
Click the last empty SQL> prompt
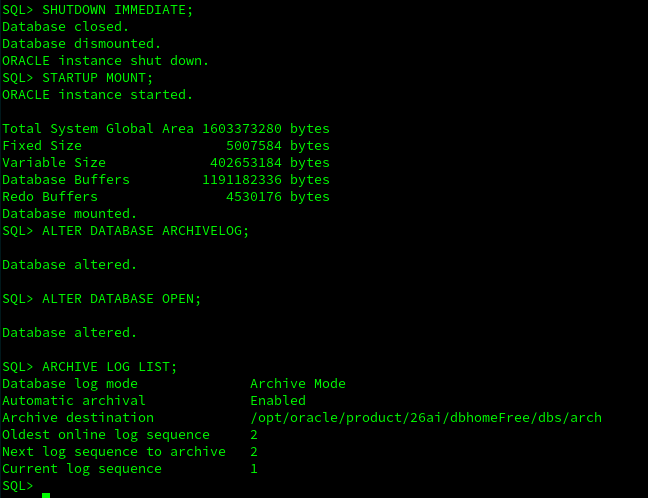(x=17, y=486)
